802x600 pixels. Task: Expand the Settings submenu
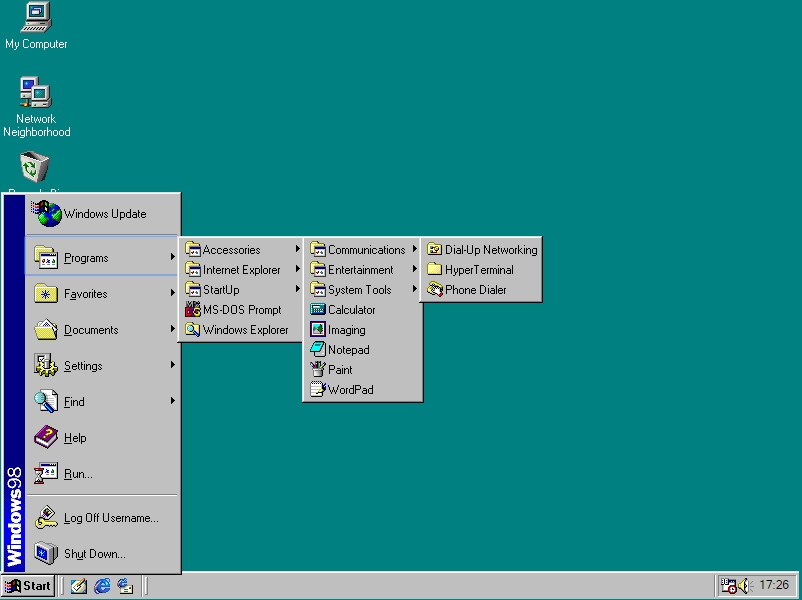coord(102,366)
